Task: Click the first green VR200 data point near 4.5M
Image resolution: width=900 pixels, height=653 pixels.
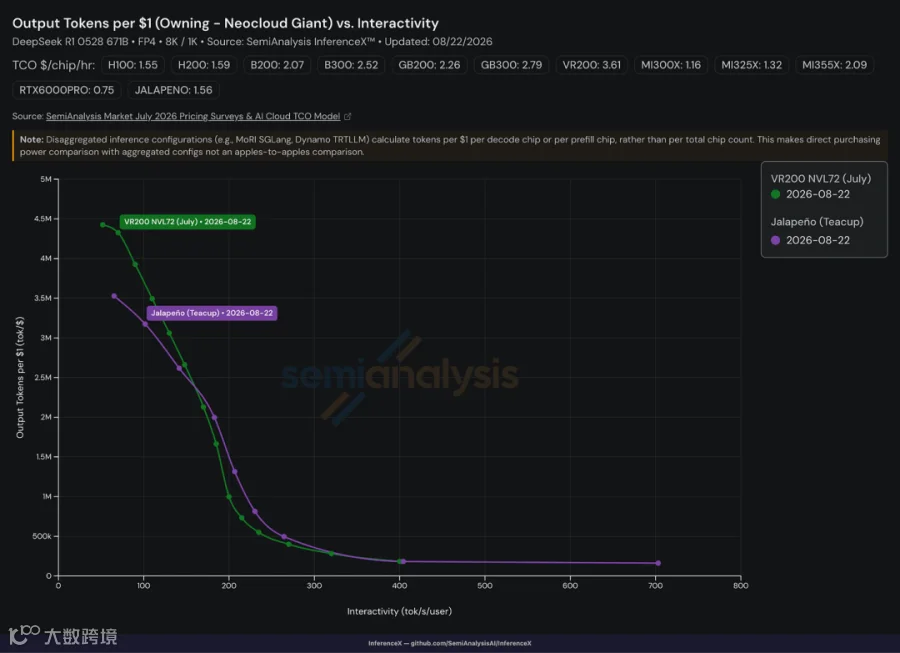Action: pos(103,225)
